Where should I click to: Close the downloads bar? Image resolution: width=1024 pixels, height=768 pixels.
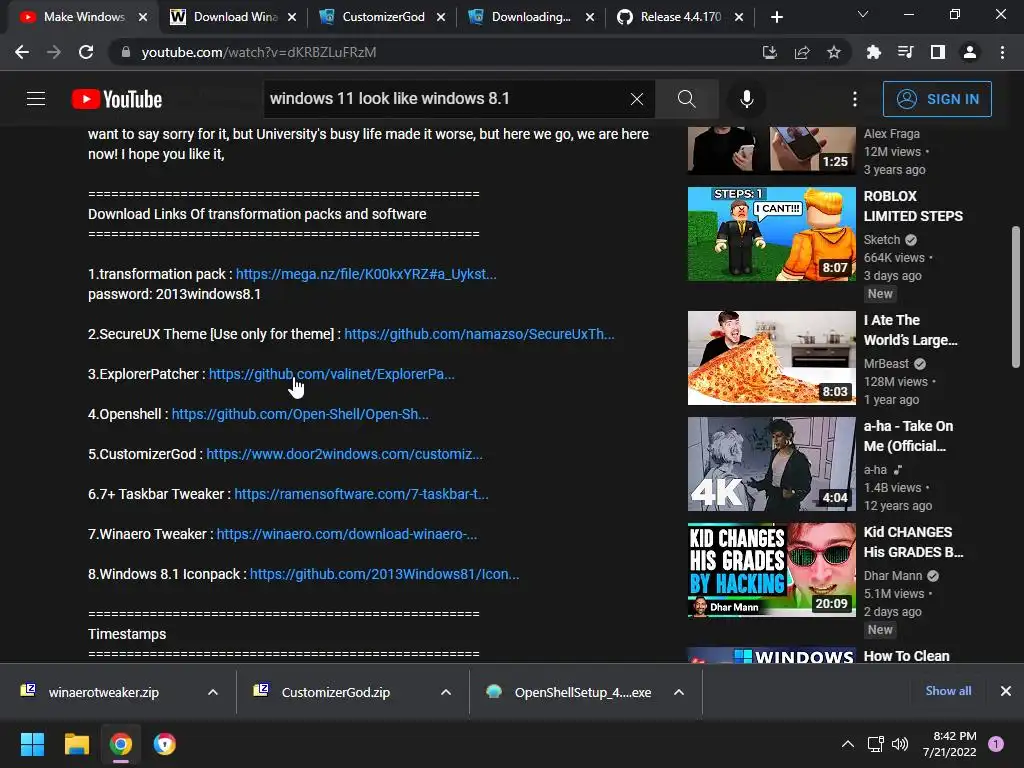pos(1006,691)
